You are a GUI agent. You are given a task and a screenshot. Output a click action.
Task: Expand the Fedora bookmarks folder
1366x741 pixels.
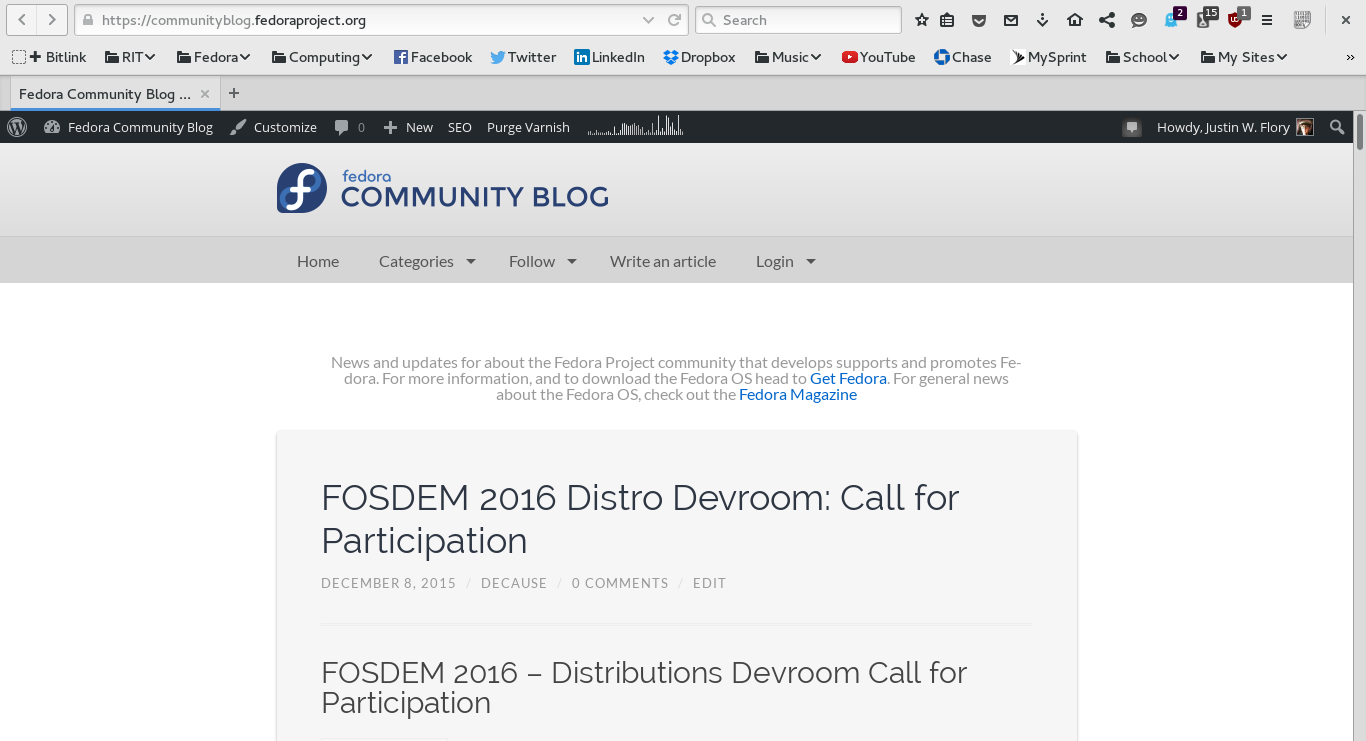(x=213, y=57)
